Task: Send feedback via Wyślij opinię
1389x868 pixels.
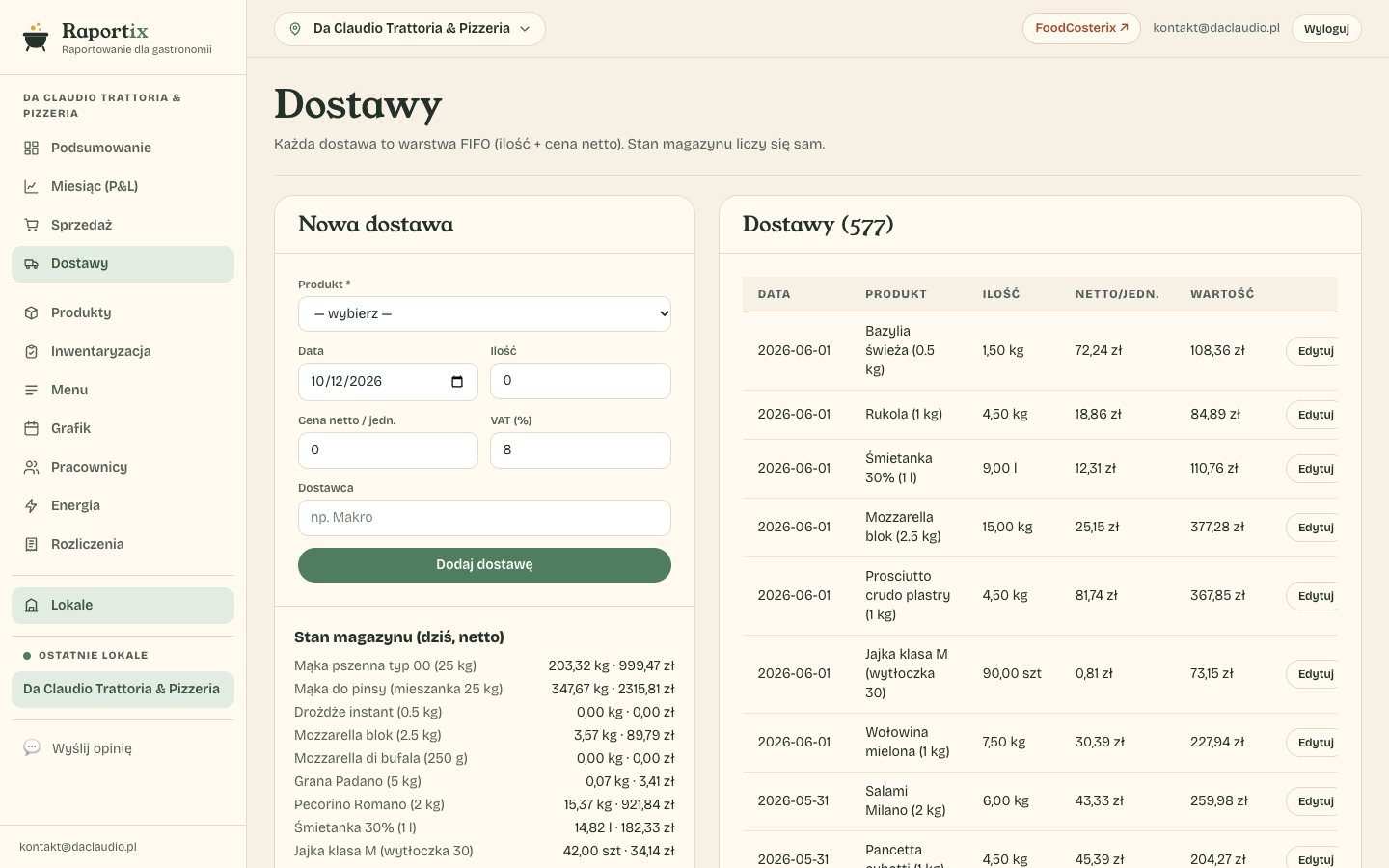Action: pyautogui.click(x=123, y=747)
